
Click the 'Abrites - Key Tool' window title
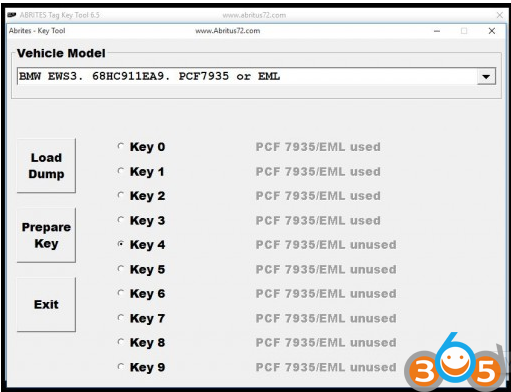click(x=37, y=31)
